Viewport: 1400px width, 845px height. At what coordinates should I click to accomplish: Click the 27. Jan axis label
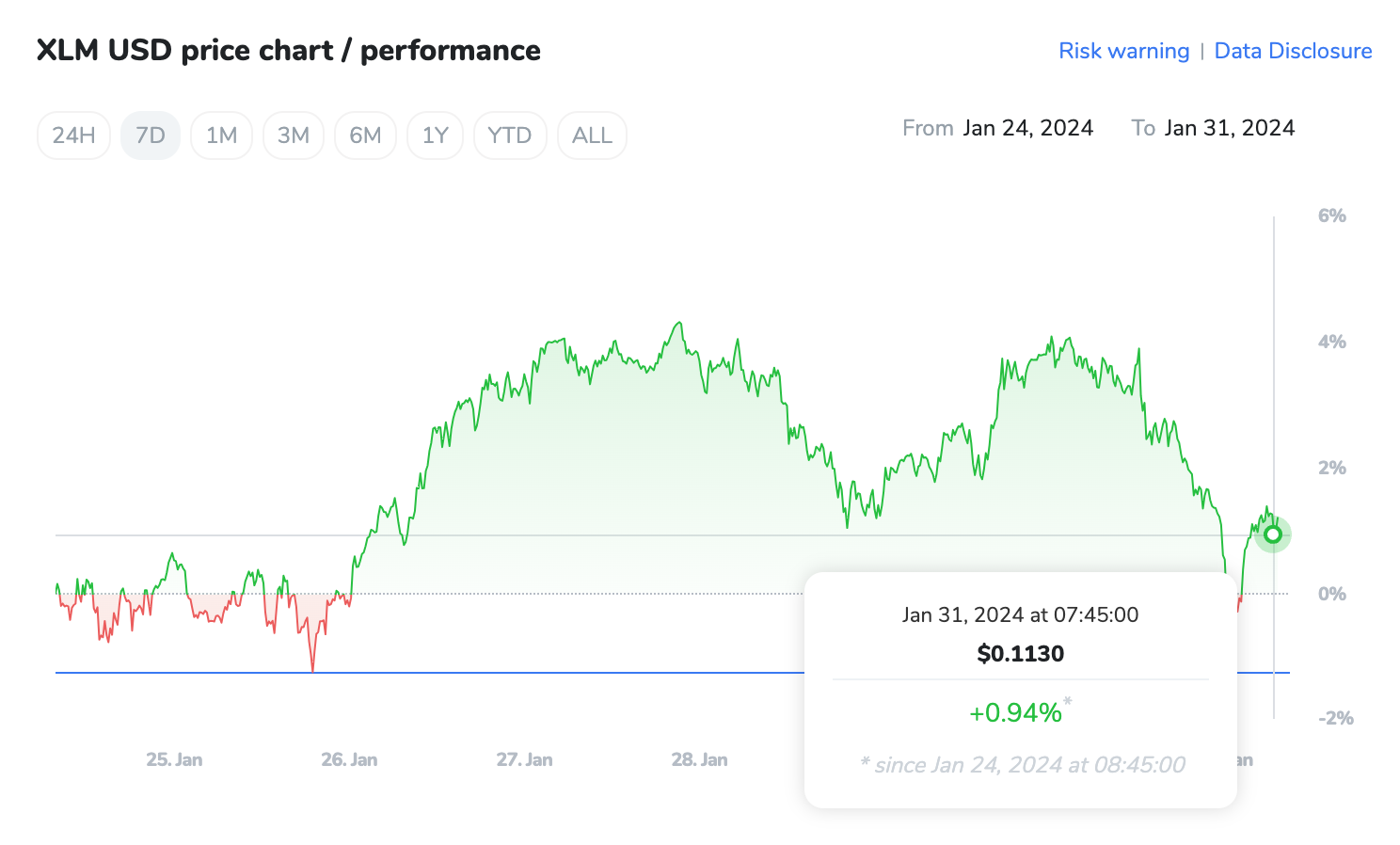click(524, 759)
